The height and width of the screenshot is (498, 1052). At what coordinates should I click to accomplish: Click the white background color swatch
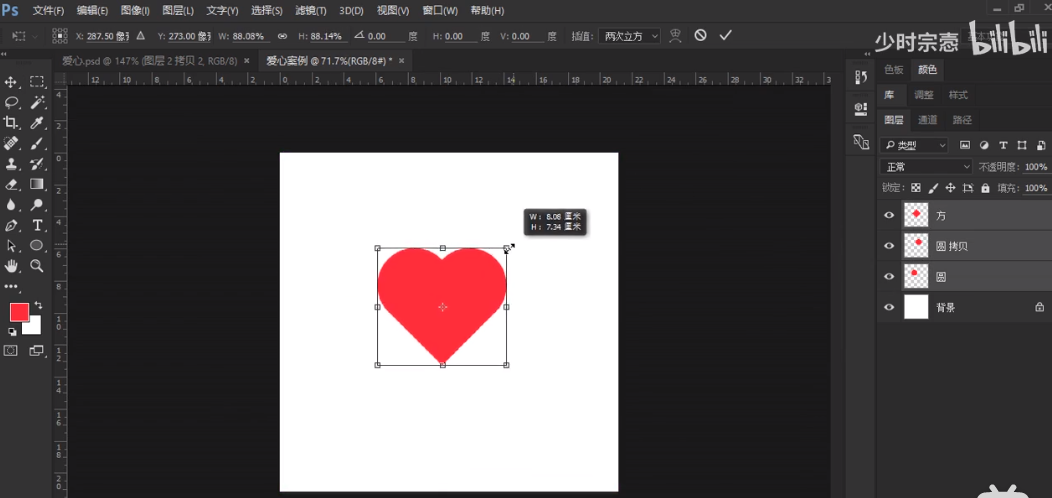(34, 326)
